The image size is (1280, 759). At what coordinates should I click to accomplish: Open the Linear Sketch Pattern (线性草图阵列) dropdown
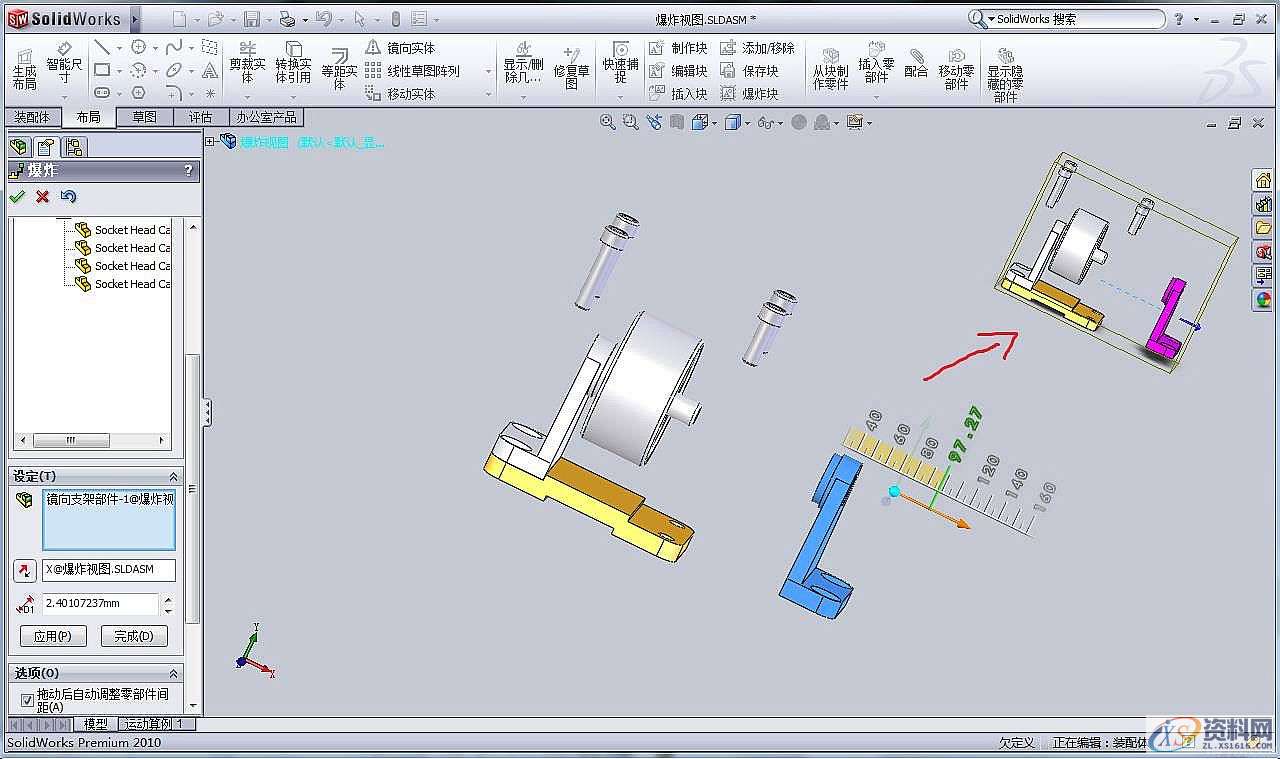pos(487,71)
